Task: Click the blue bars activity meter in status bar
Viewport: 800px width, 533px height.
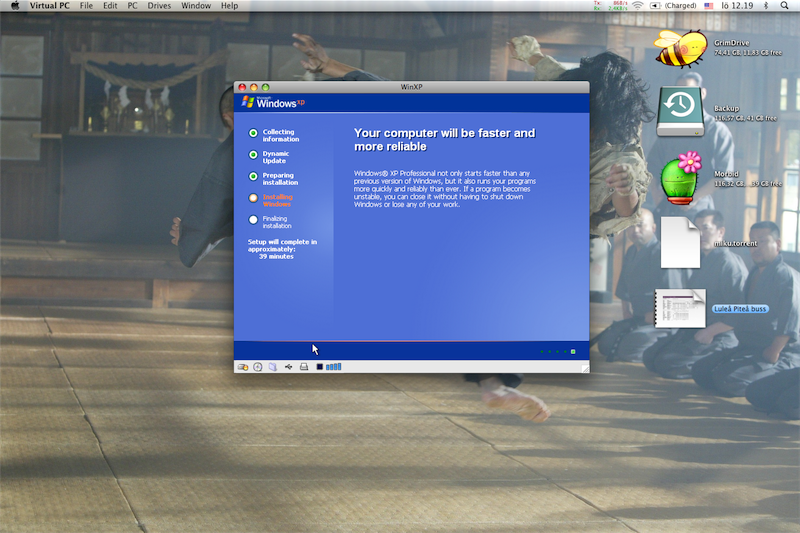Action: tap(334, 367)
